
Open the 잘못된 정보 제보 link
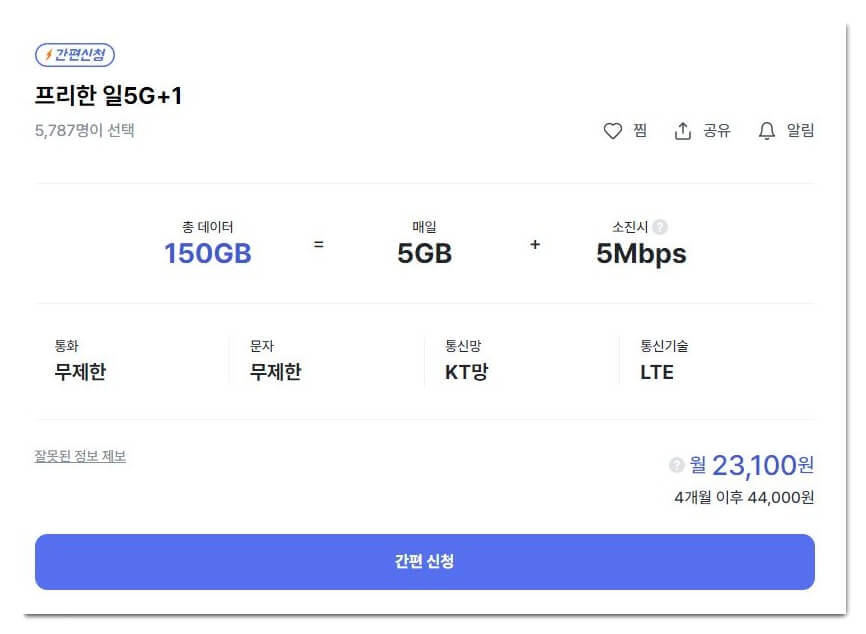pos(80,454)
